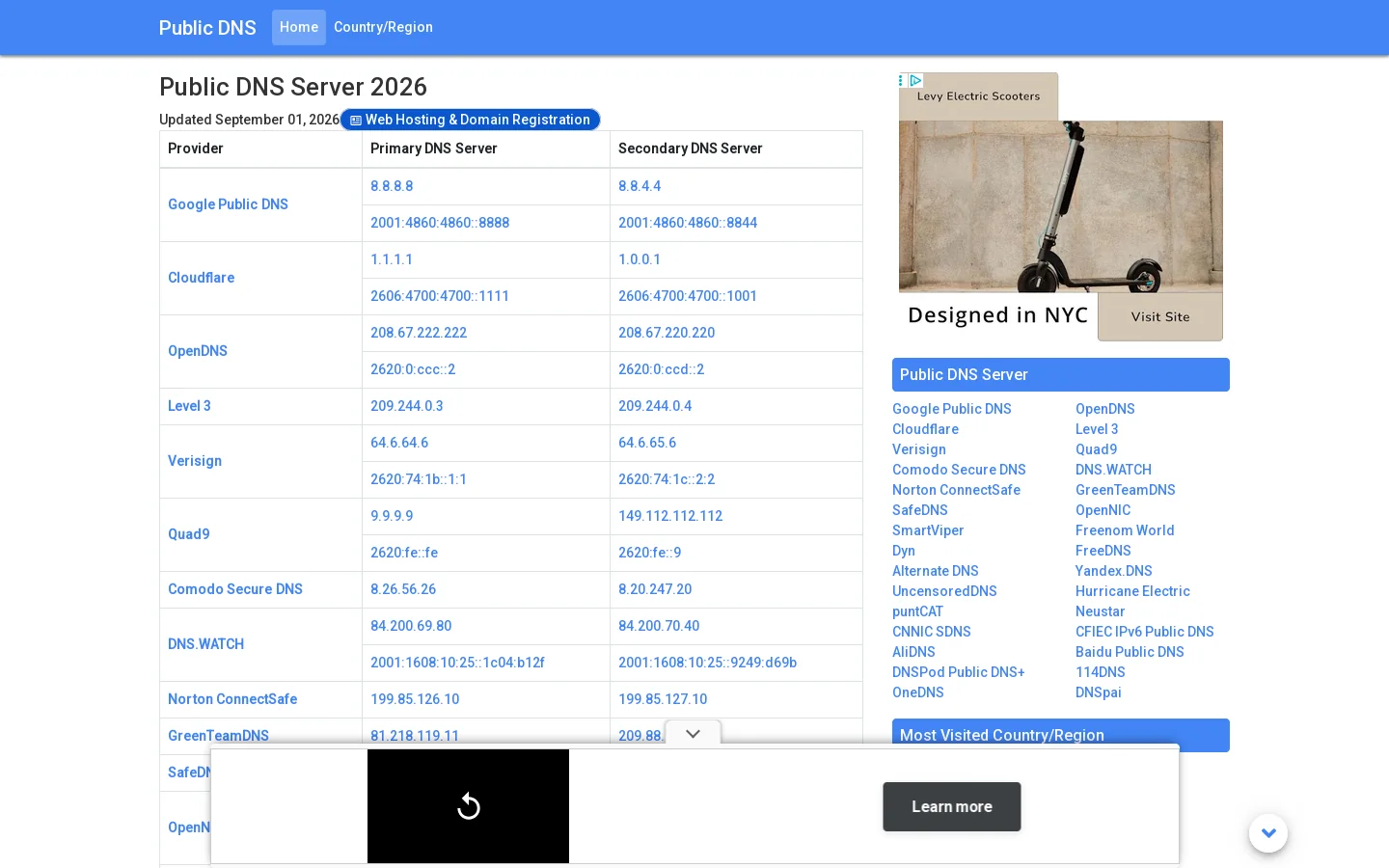Image resolution: width=1389 pixels, height=868 pixels.
Task: Click the 149.112.112.112 address
Action: click(670, 516)
